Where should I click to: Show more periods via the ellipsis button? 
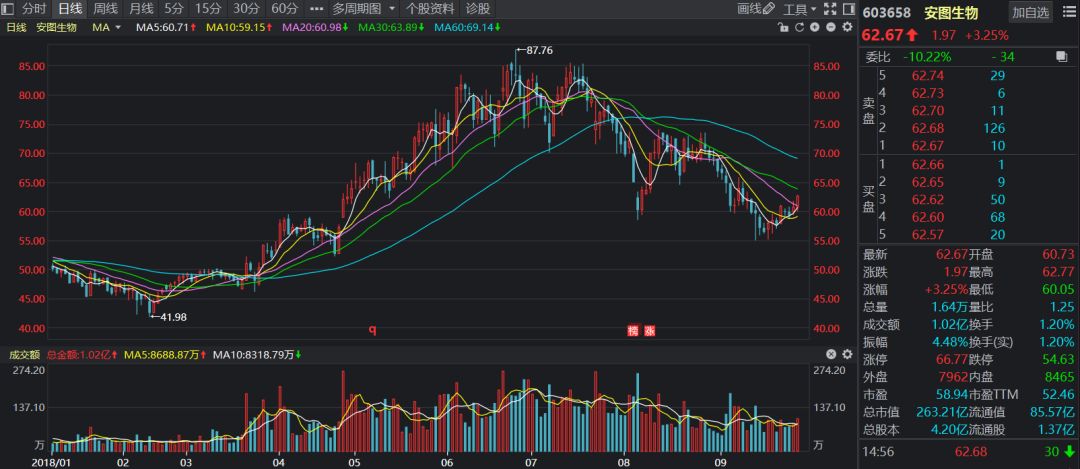click(316, 9)
